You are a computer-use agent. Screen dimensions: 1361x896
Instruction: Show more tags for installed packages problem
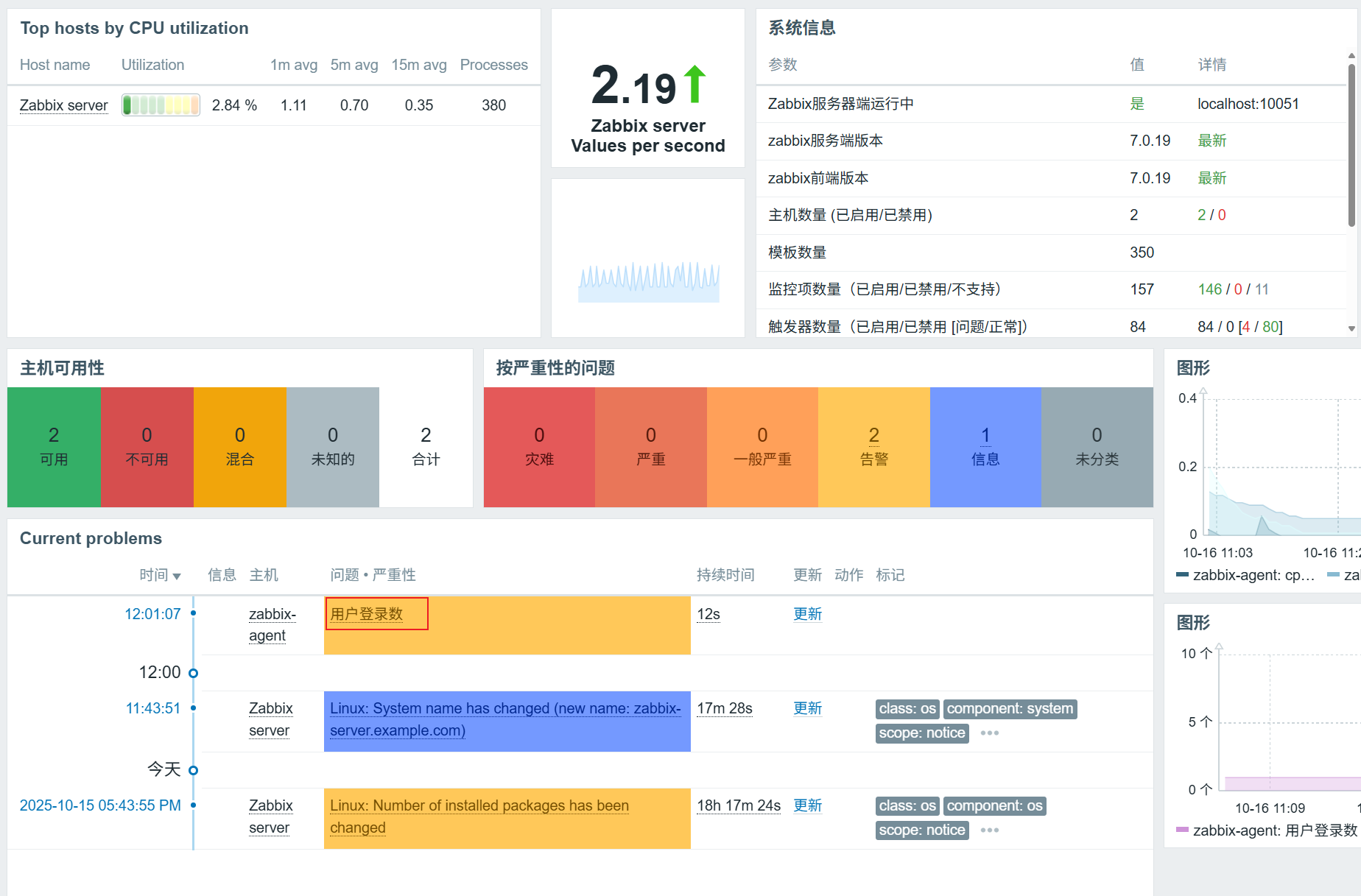pos(990,830)
